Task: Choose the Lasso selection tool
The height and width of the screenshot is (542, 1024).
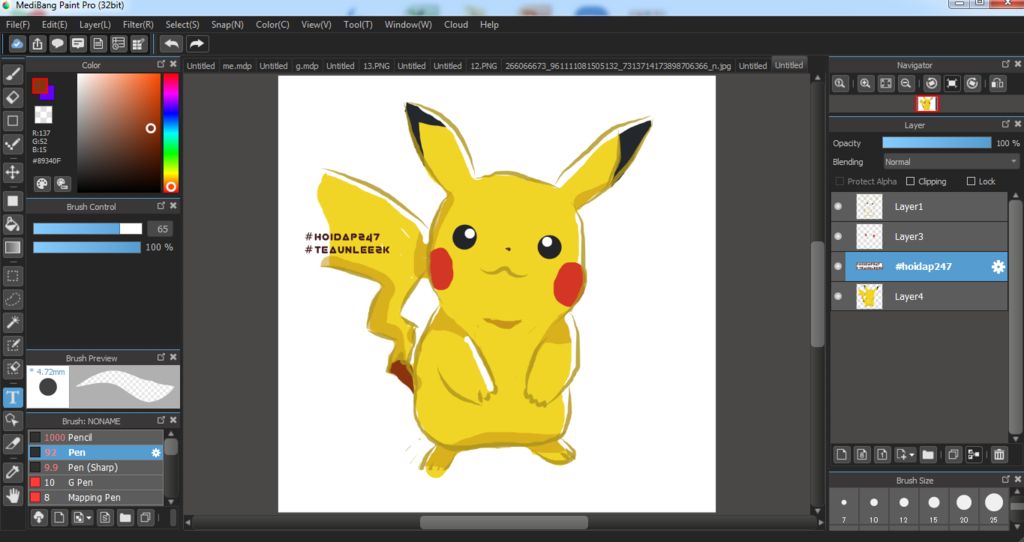Action: [12, 299]
